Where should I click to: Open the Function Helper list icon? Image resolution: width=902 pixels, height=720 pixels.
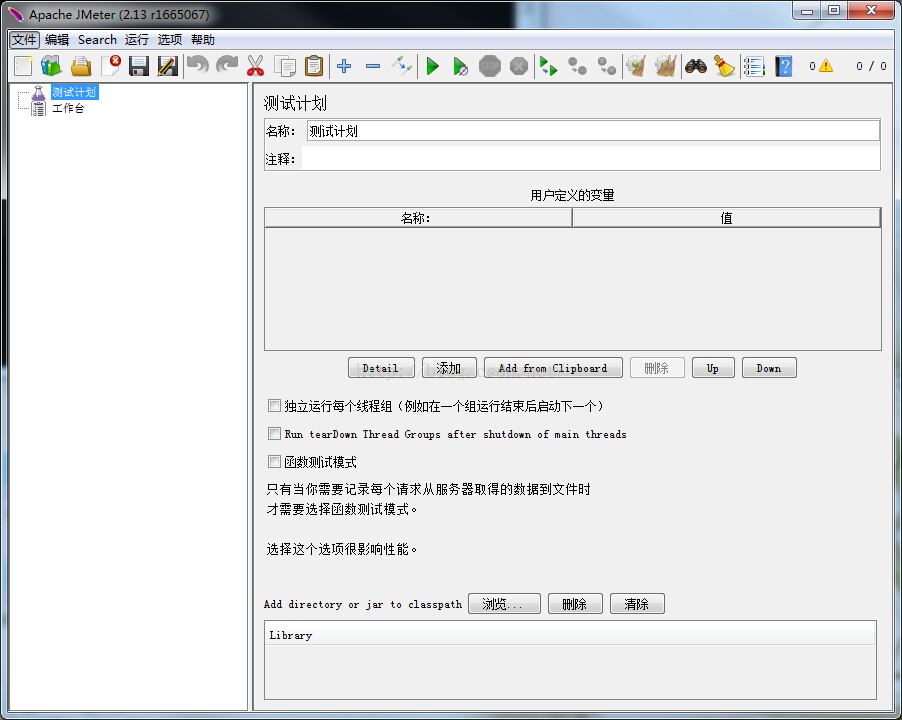[754, 66]
